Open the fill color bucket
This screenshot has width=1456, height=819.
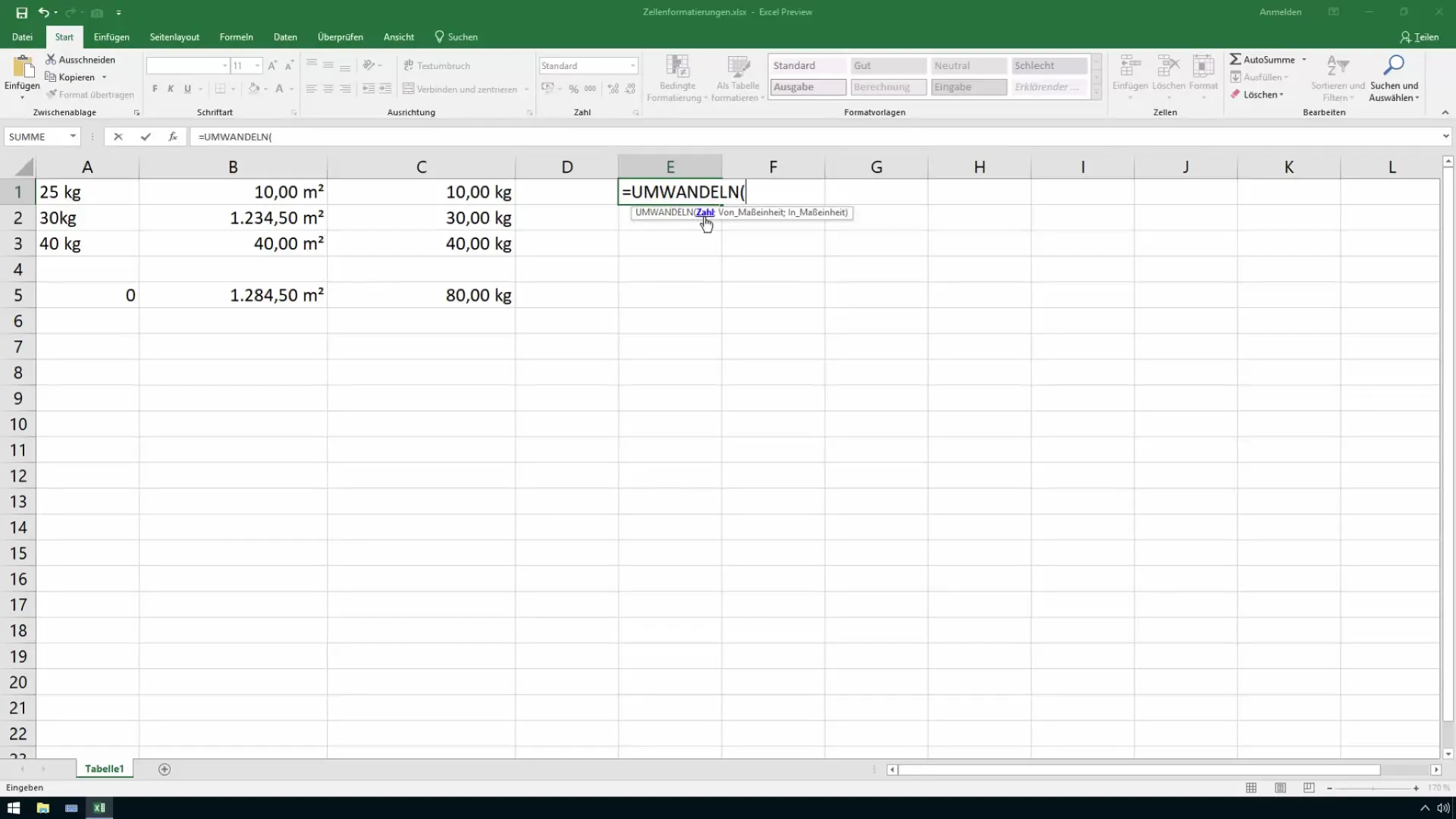254,89
